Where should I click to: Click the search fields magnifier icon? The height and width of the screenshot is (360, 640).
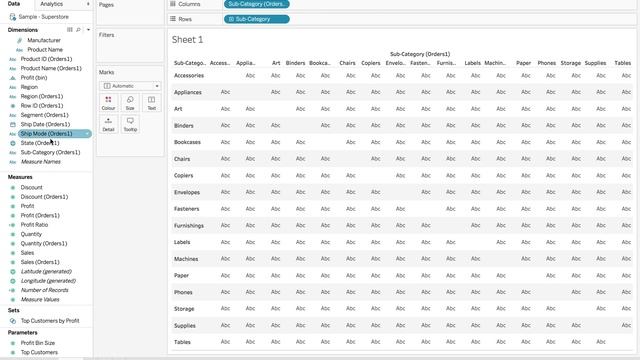[78, 30]
